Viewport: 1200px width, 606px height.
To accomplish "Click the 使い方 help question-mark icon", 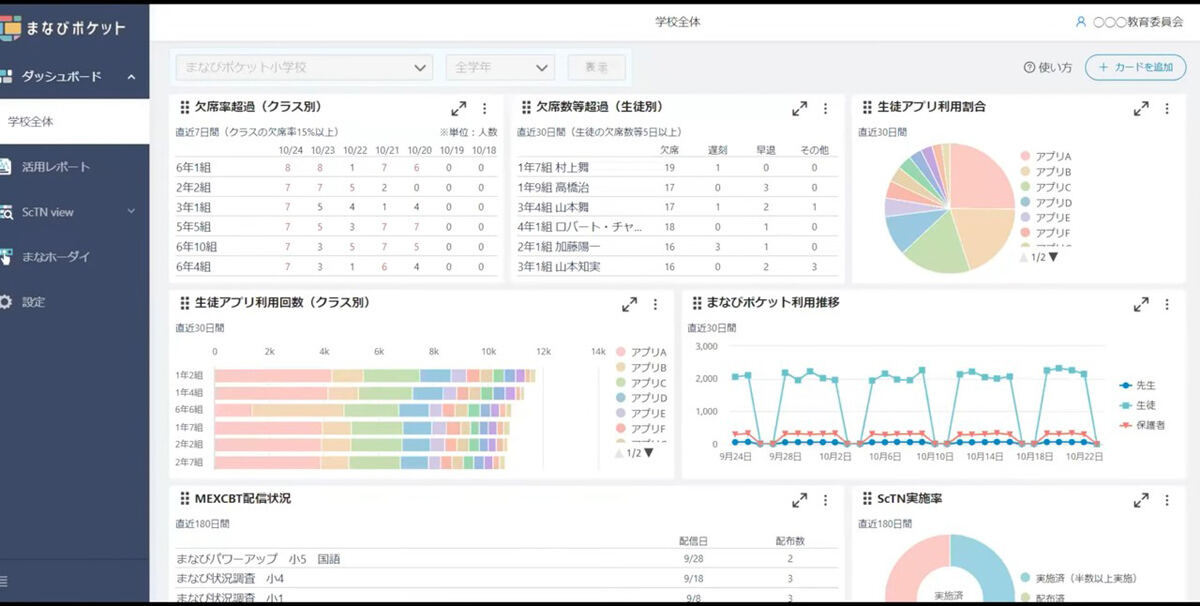I will pos(1029,68).
